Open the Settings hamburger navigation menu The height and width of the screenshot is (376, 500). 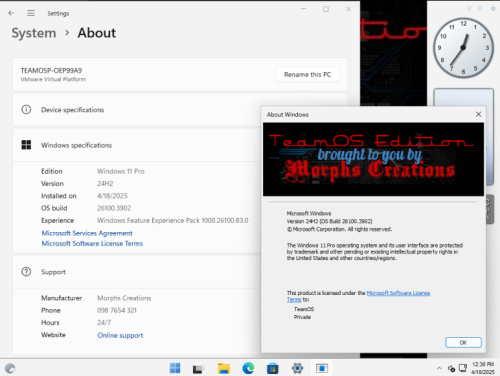click(31, 13)
